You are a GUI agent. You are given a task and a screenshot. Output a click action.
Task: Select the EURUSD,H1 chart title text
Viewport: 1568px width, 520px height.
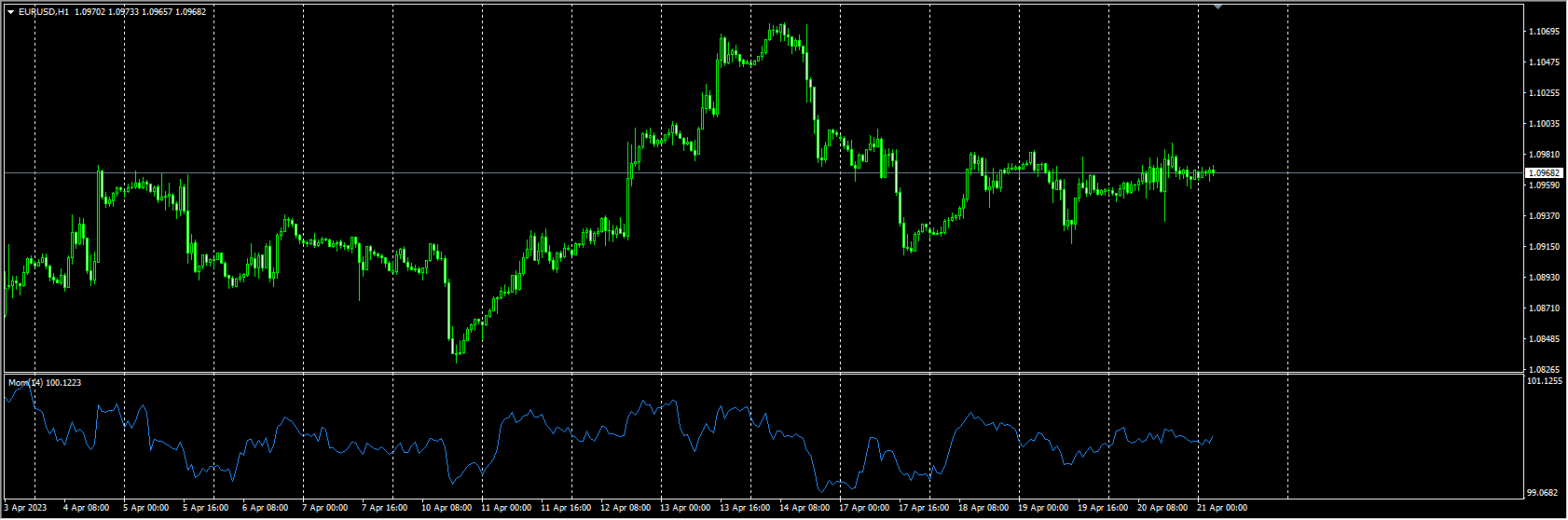point(44,12)
